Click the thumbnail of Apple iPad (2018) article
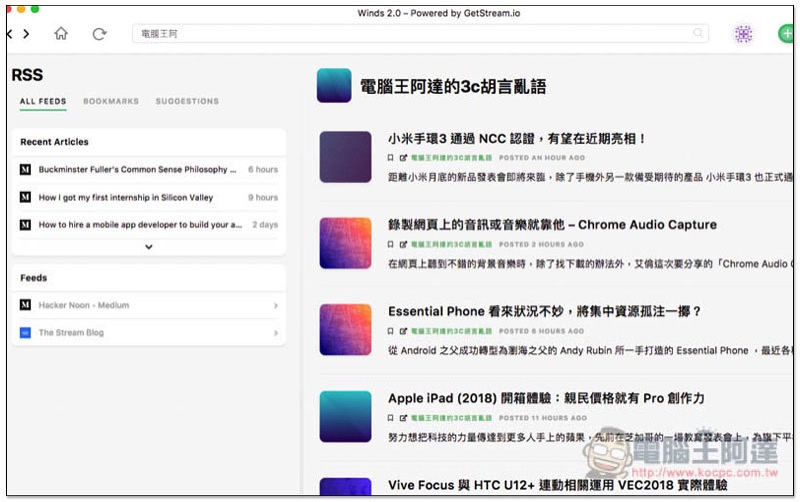This screenshot has width=800, height=502. click(x=345, y=417)
